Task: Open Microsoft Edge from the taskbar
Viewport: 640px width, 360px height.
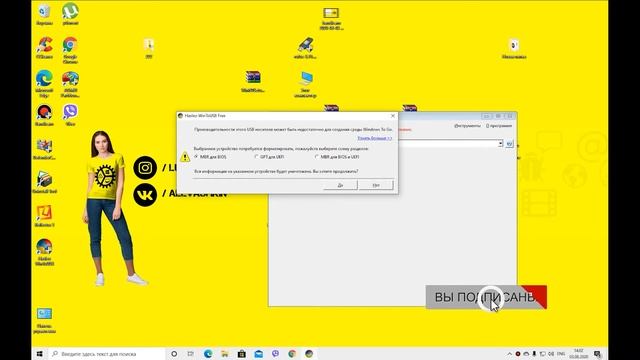Action: click(208, 353)
